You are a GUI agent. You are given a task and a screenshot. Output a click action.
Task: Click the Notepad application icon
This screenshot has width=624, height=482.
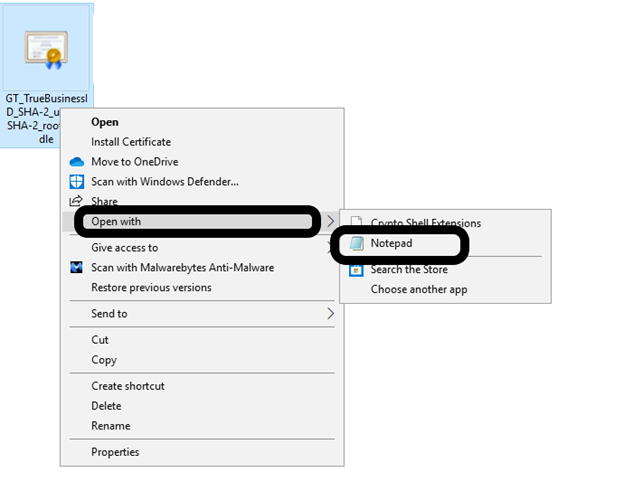pyautogui.click(x=357, y=243)
